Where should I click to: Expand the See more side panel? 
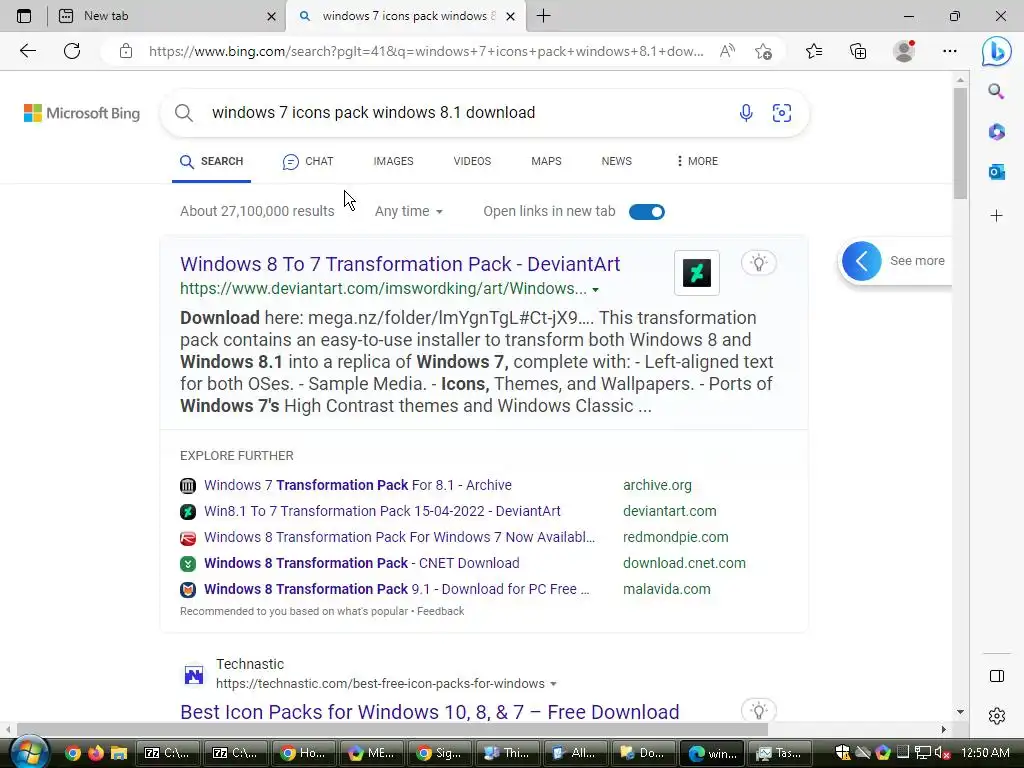[x=893, y=261]
